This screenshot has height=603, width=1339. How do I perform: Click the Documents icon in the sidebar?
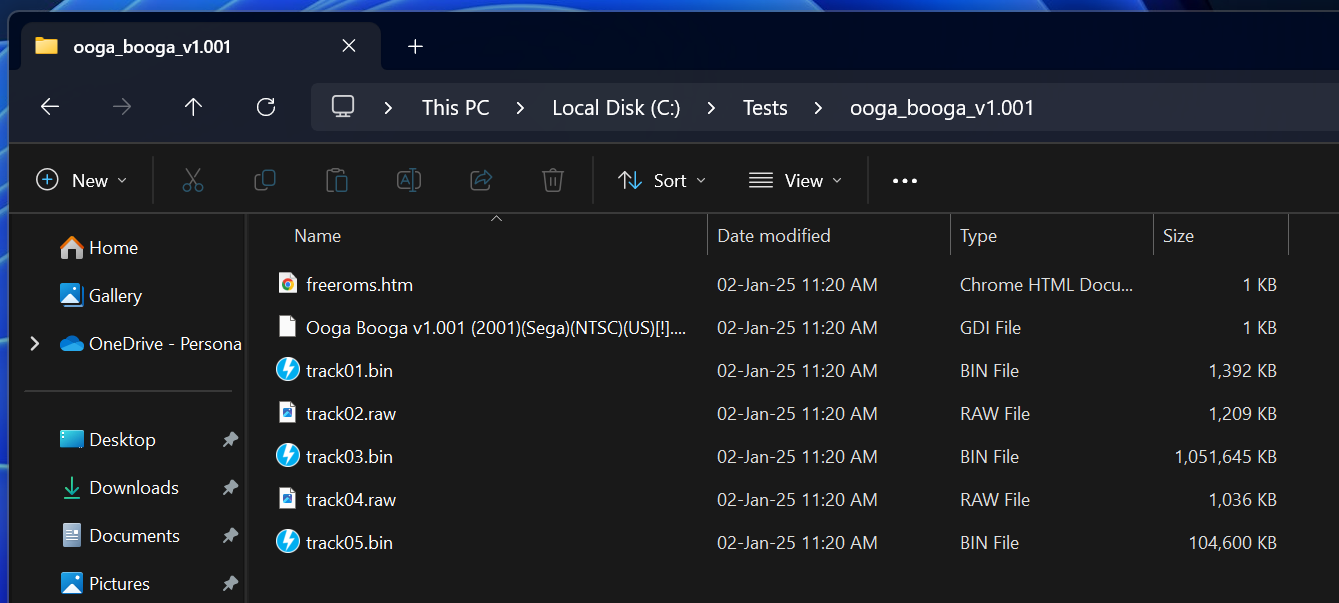[71, 535]
